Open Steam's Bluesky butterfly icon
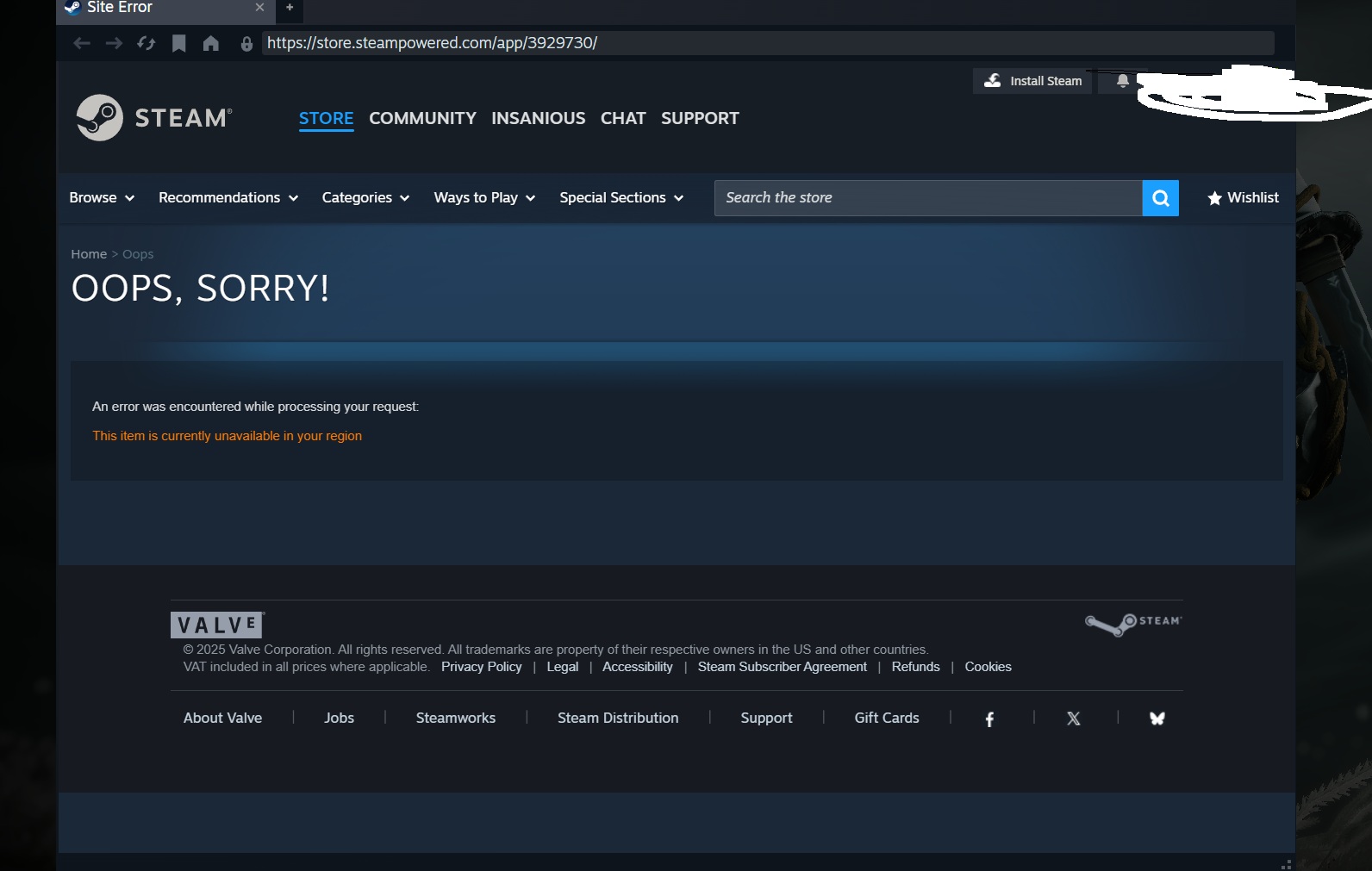Screen dimensions: 1372x871 coord(1157,719)
